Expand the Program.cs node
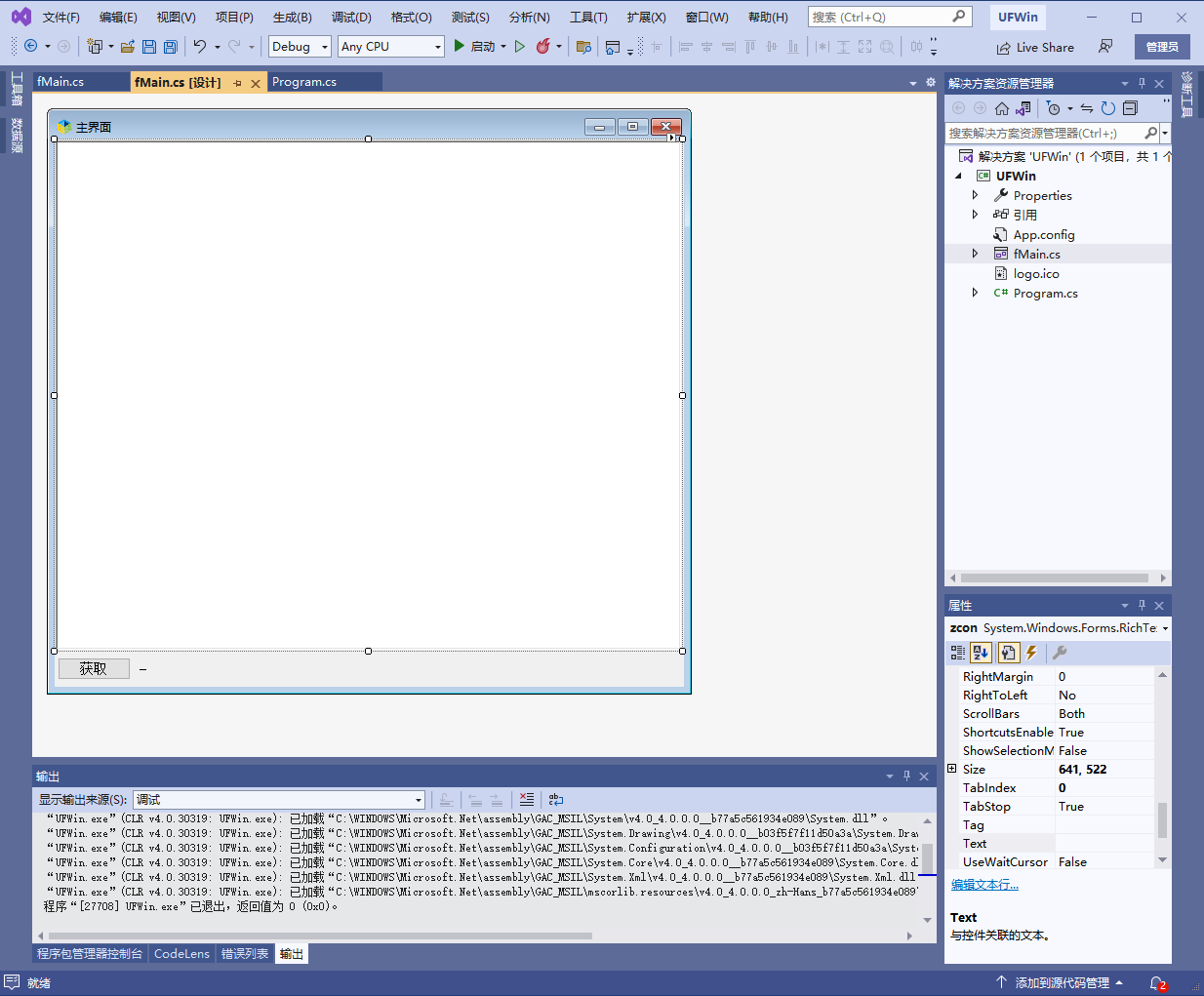The image size is (1204, 996). (975, 293)
